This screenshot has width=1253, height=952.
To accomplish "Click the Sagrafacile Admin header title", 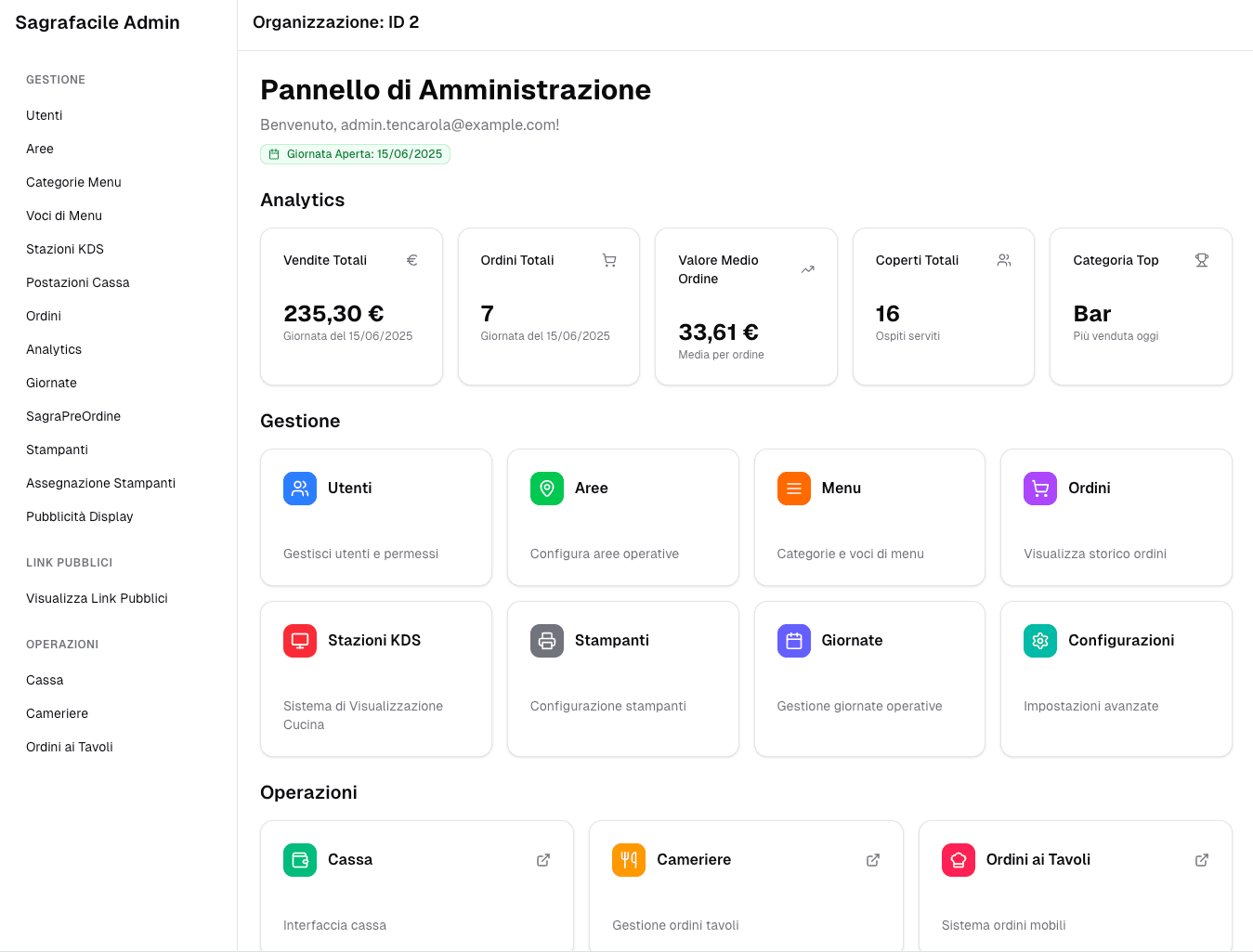I will (x=97, y=22).
